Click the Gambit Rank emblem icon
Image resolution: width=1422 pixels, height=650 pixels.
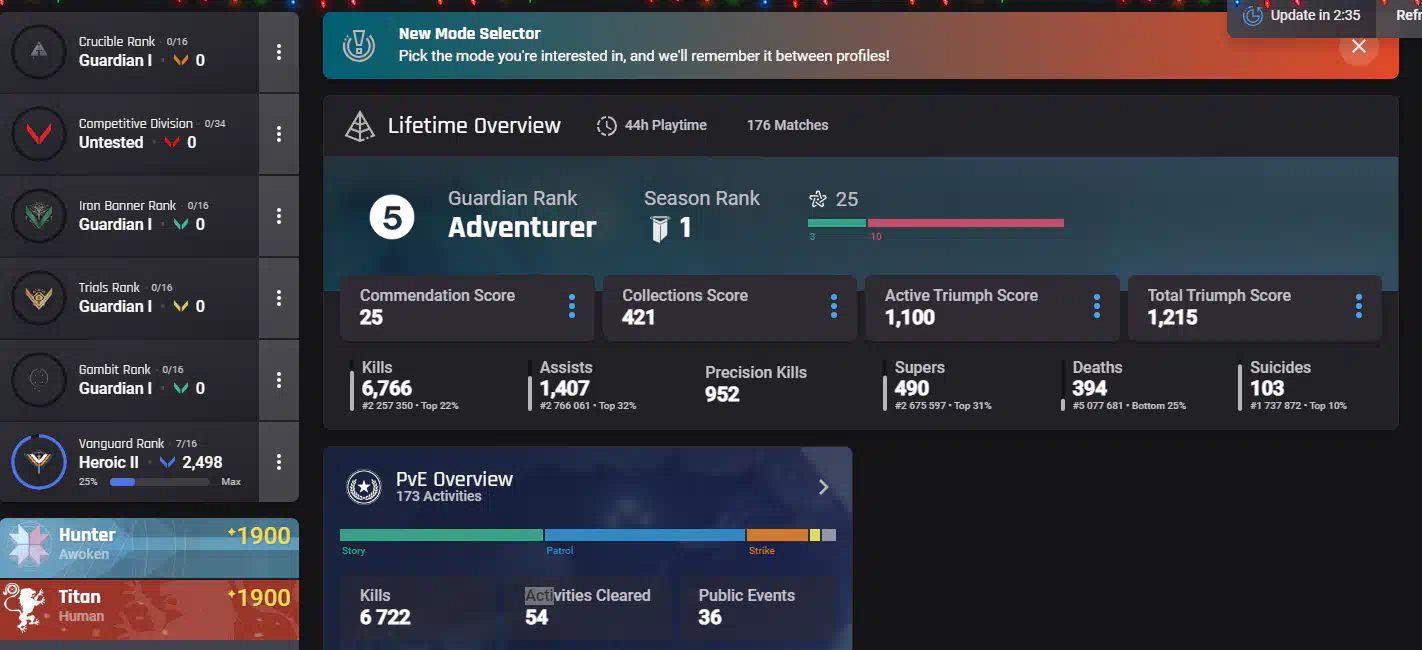[x=39, y=380]
